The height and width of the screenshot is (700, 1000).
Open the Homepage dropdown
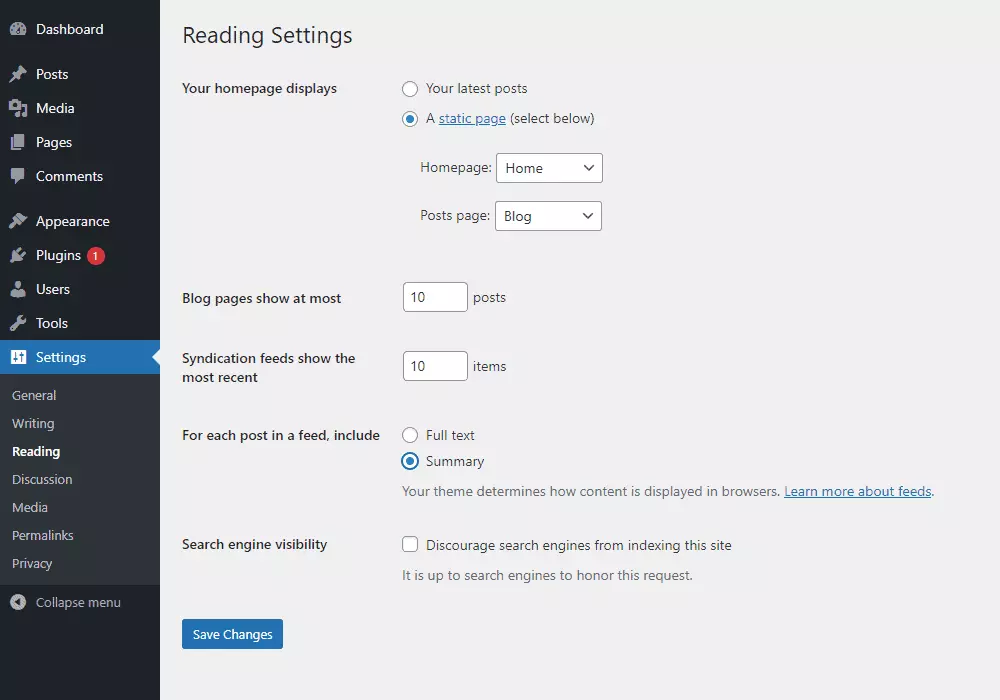pyautogui.click(x=549, y=169)
